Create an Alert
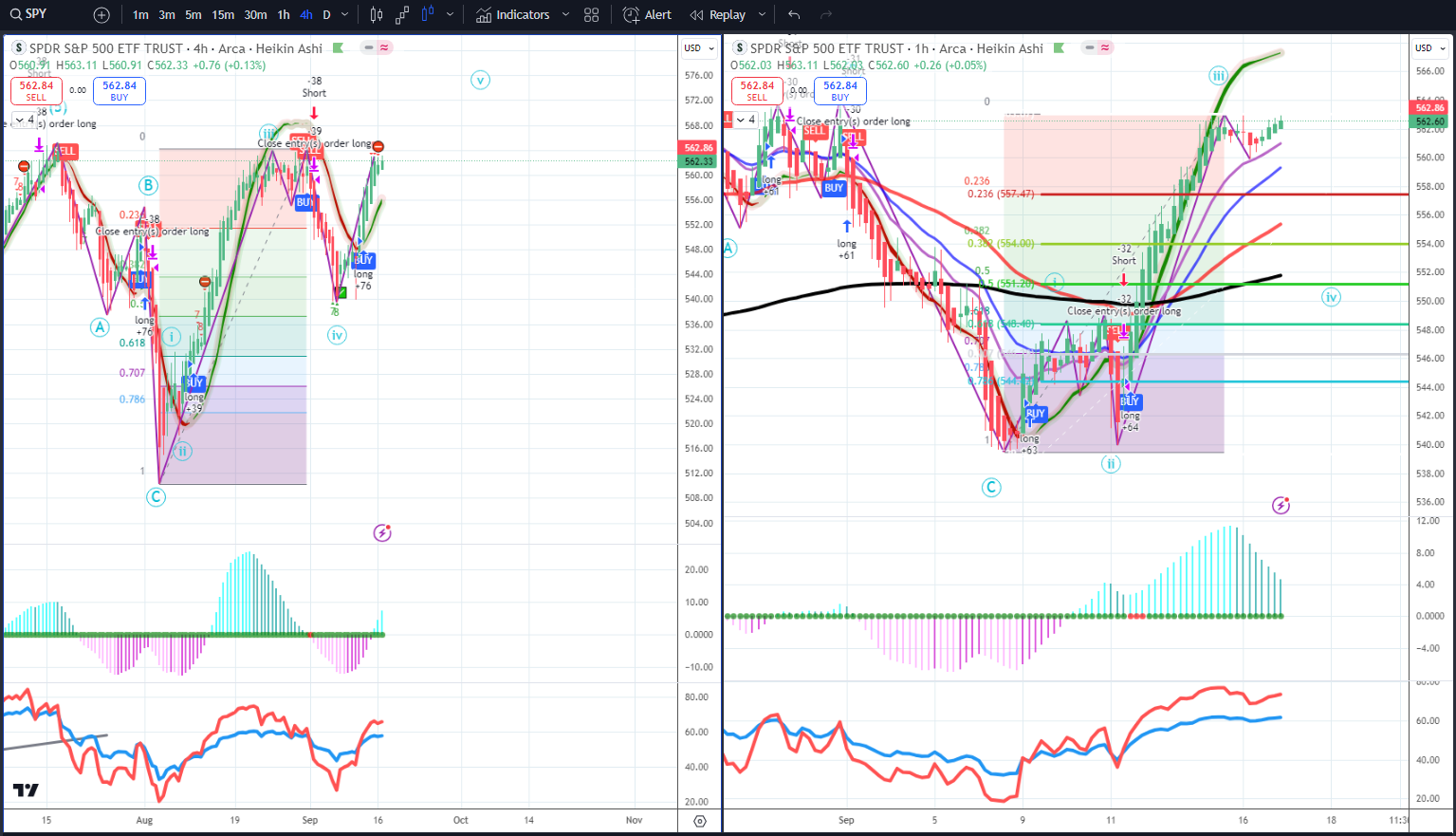Image resolution: width=1456 pixels, height=836 pixels. point(647,15)
